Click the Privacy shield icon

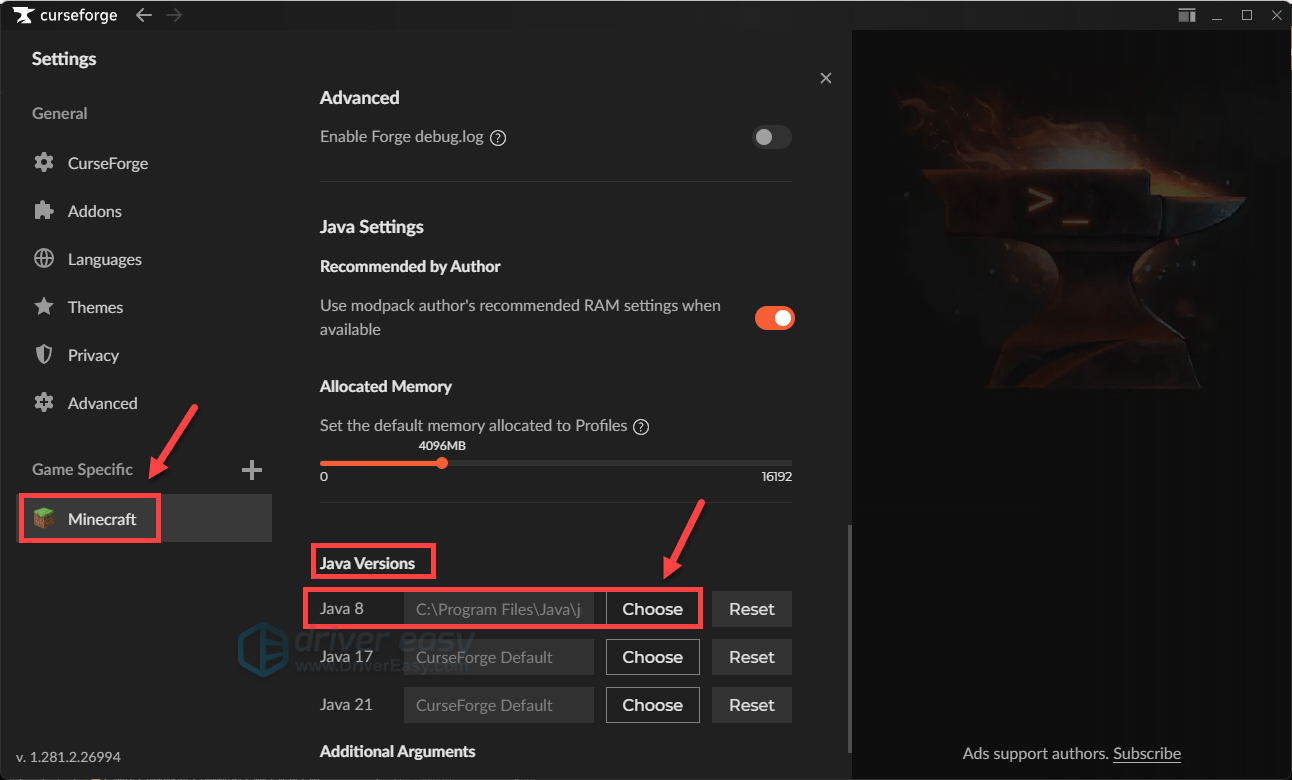44,355
